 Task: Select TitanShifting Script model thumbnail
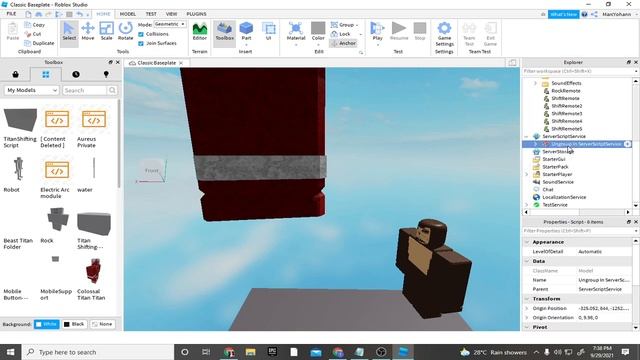click(x=20, y=120)
